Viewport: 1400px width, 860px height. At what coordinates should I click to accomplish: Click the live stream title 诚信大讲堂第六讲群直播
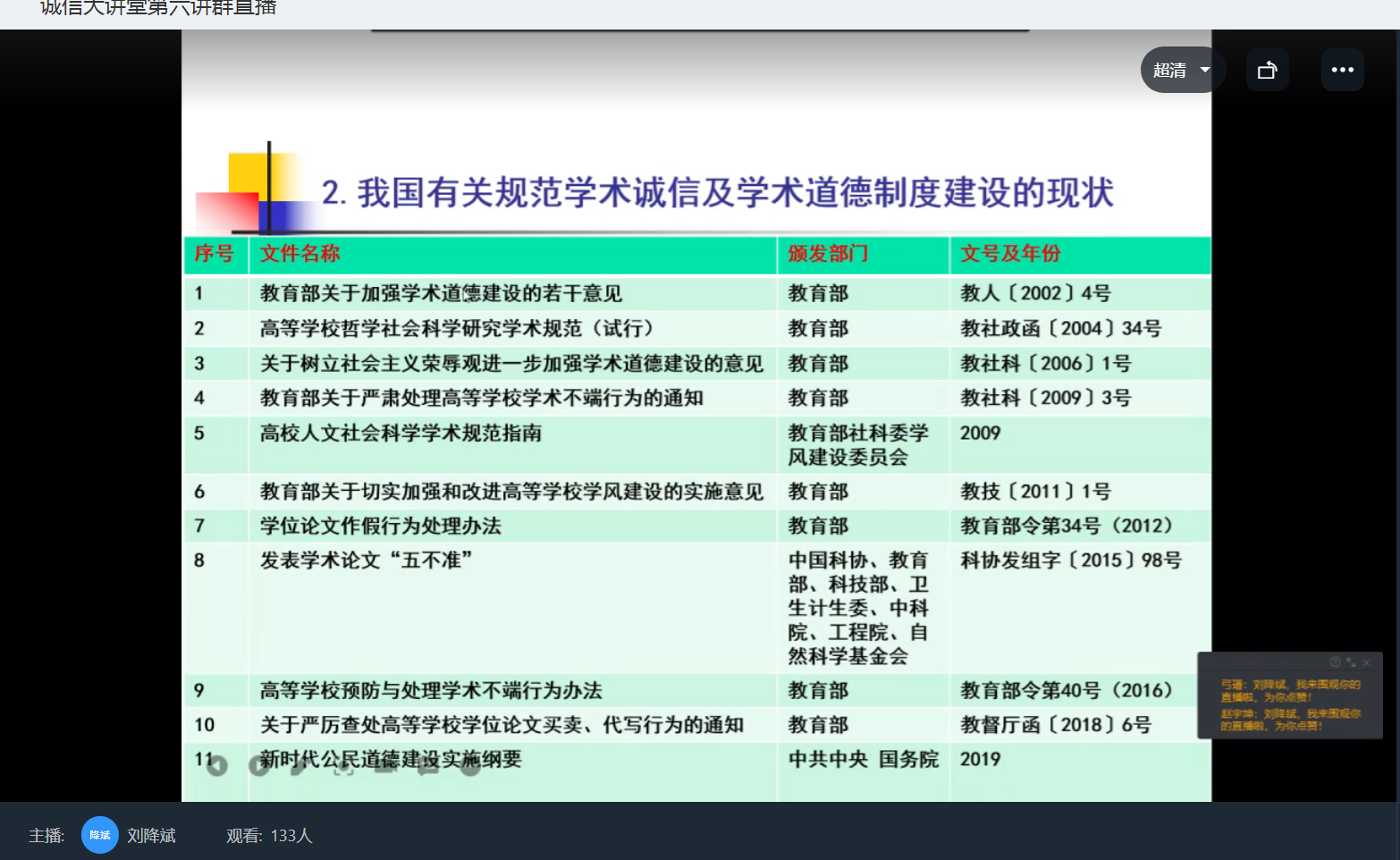[x=158, y=9]
